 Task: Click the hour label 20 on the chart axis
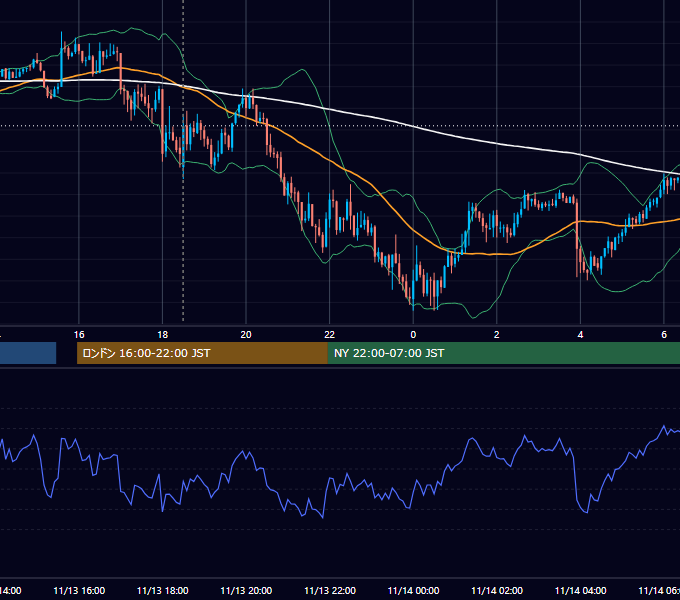point(246,335)
